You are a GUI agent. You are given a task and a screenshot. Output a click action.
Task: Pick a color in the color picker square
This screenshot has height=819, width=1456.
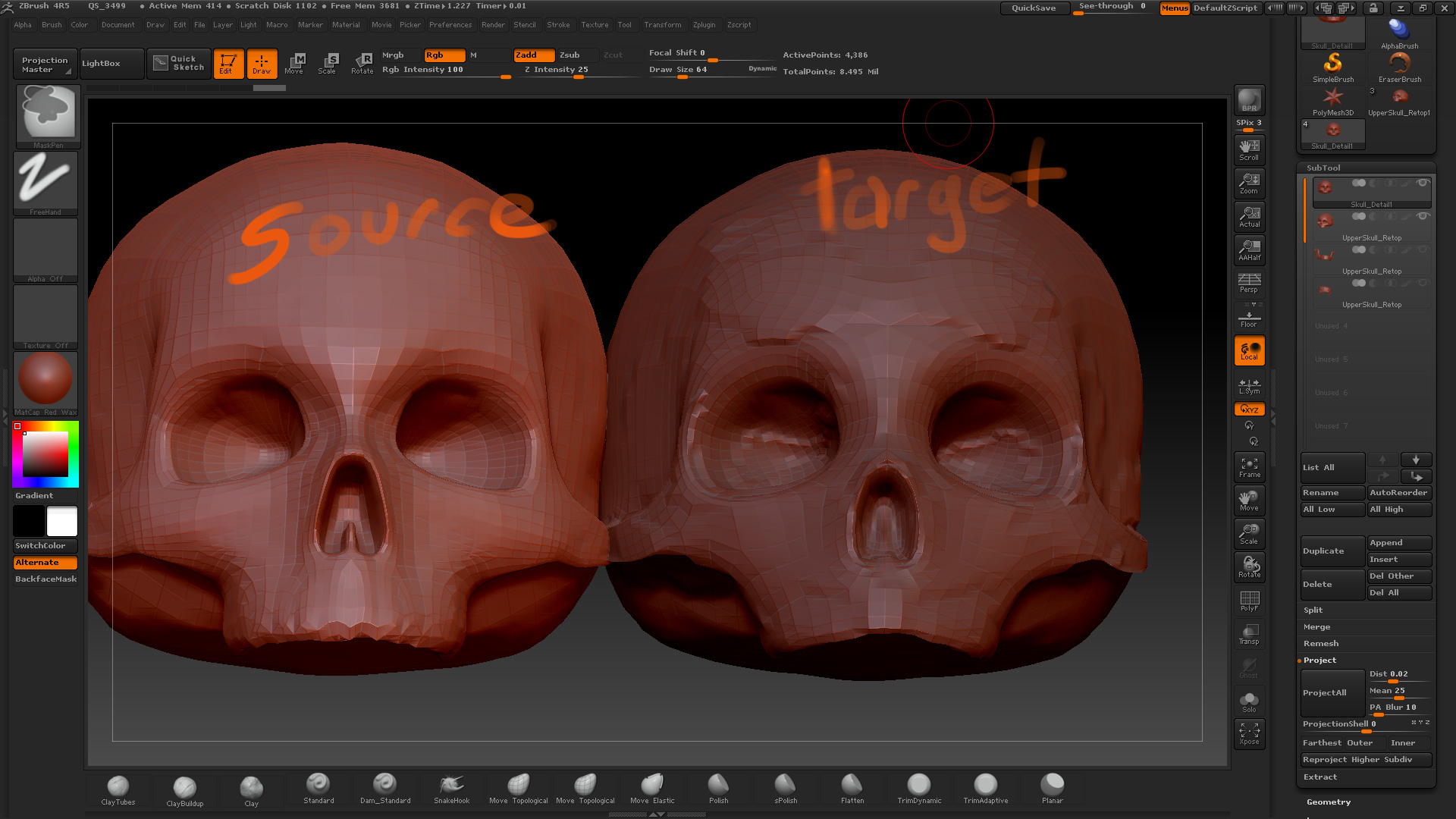45,454
